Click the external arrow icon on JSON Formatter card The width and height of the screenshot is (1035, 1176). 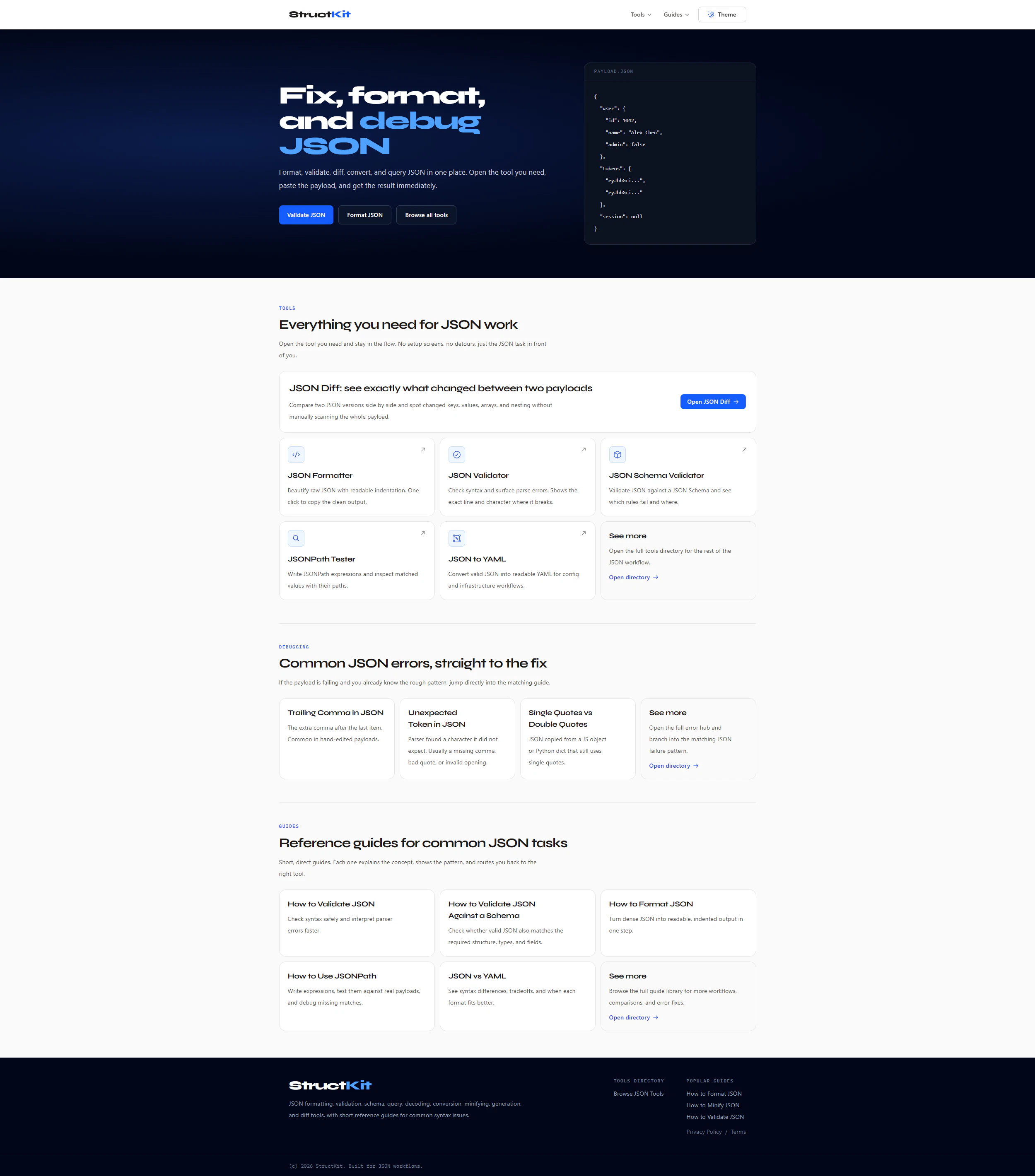click(x=423, y=449)
